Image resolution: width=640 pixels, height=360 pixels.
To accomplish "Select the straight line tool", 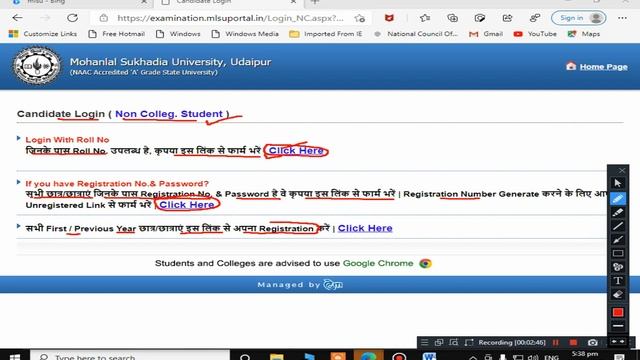I will 618,226.
